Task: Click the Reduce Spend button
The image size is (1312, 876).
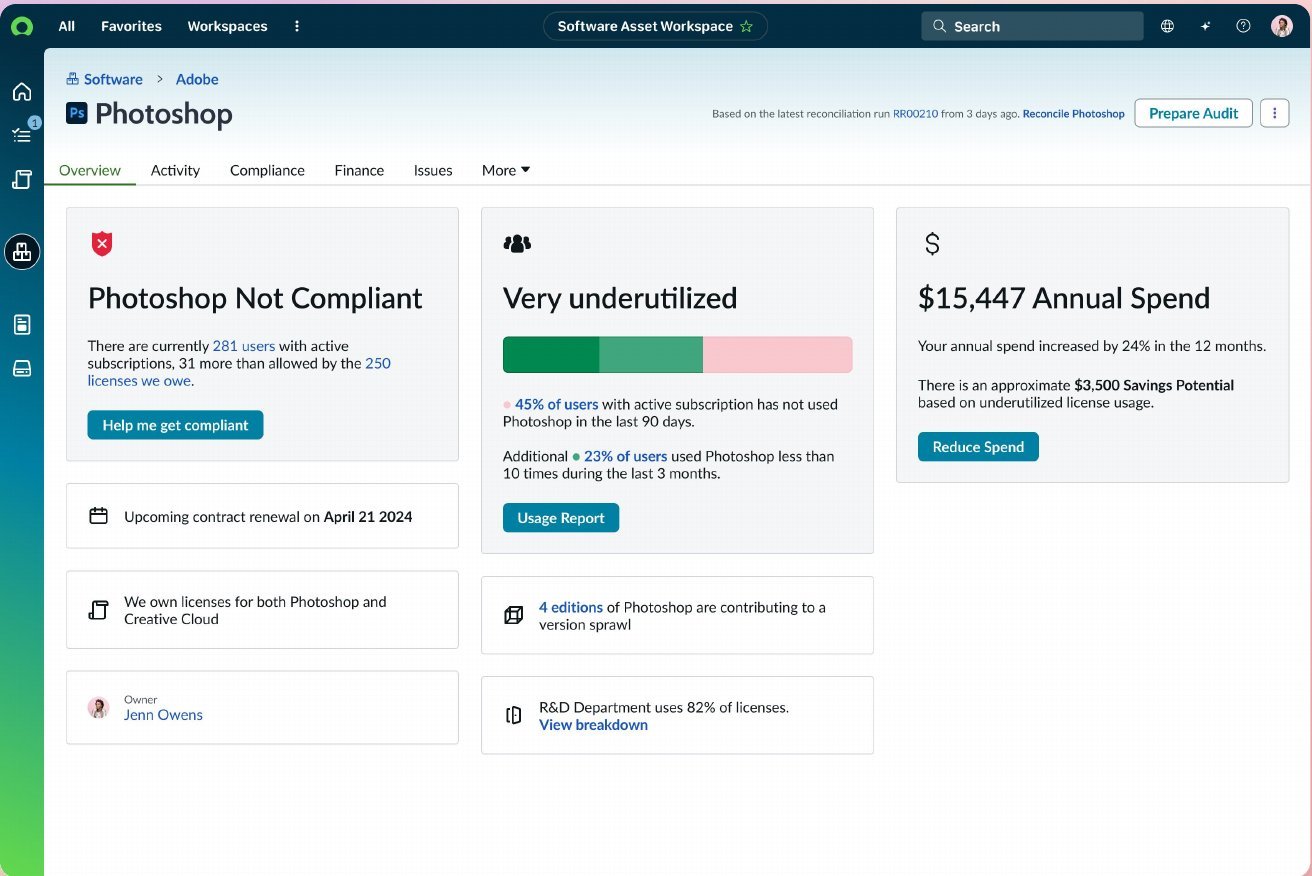Action: (x=978, y=447)
